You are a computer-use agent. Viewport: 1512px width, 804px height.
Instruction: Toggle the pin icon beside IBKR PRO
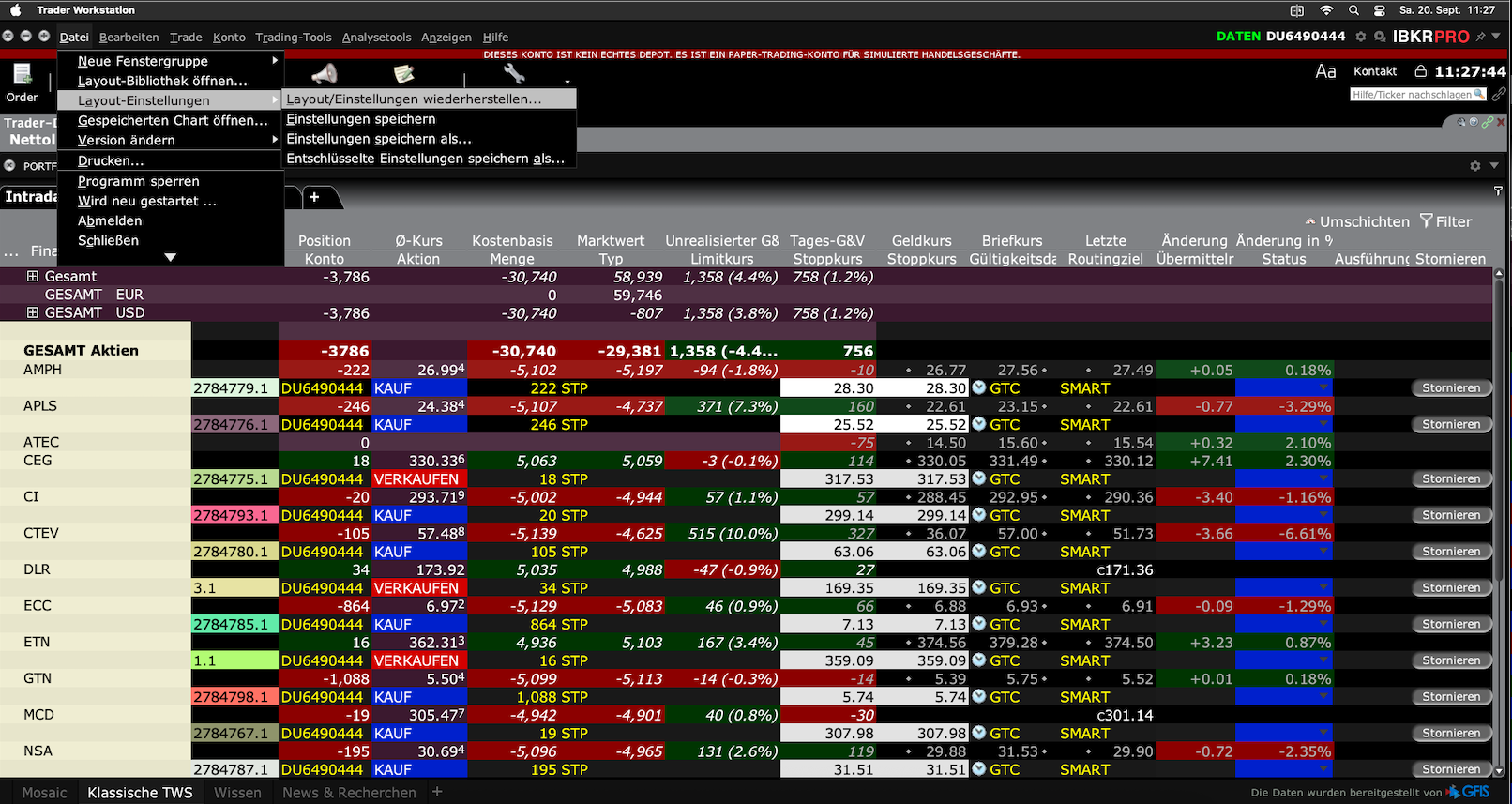1481,37
